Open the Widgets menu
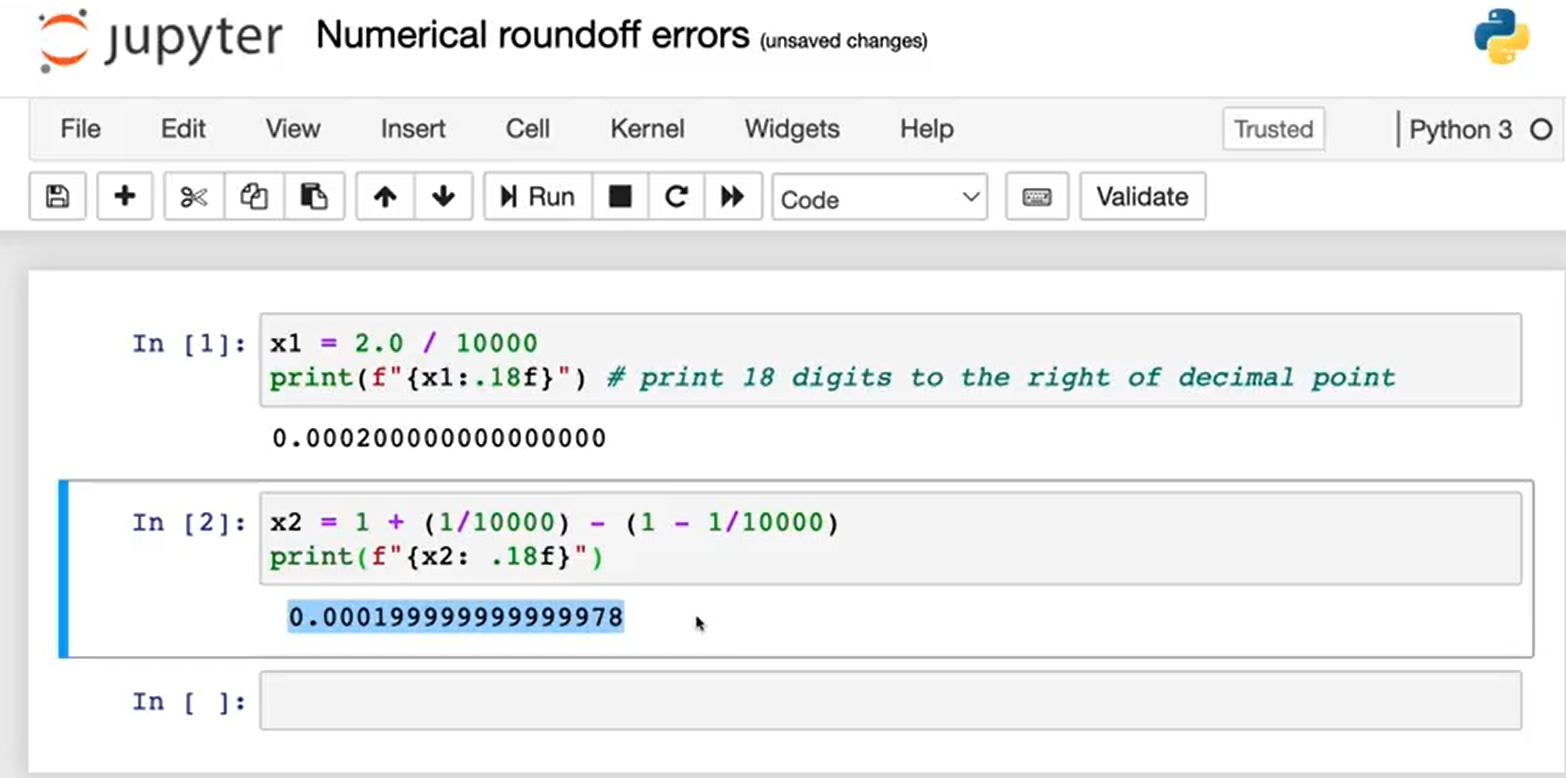 [791, 129]
